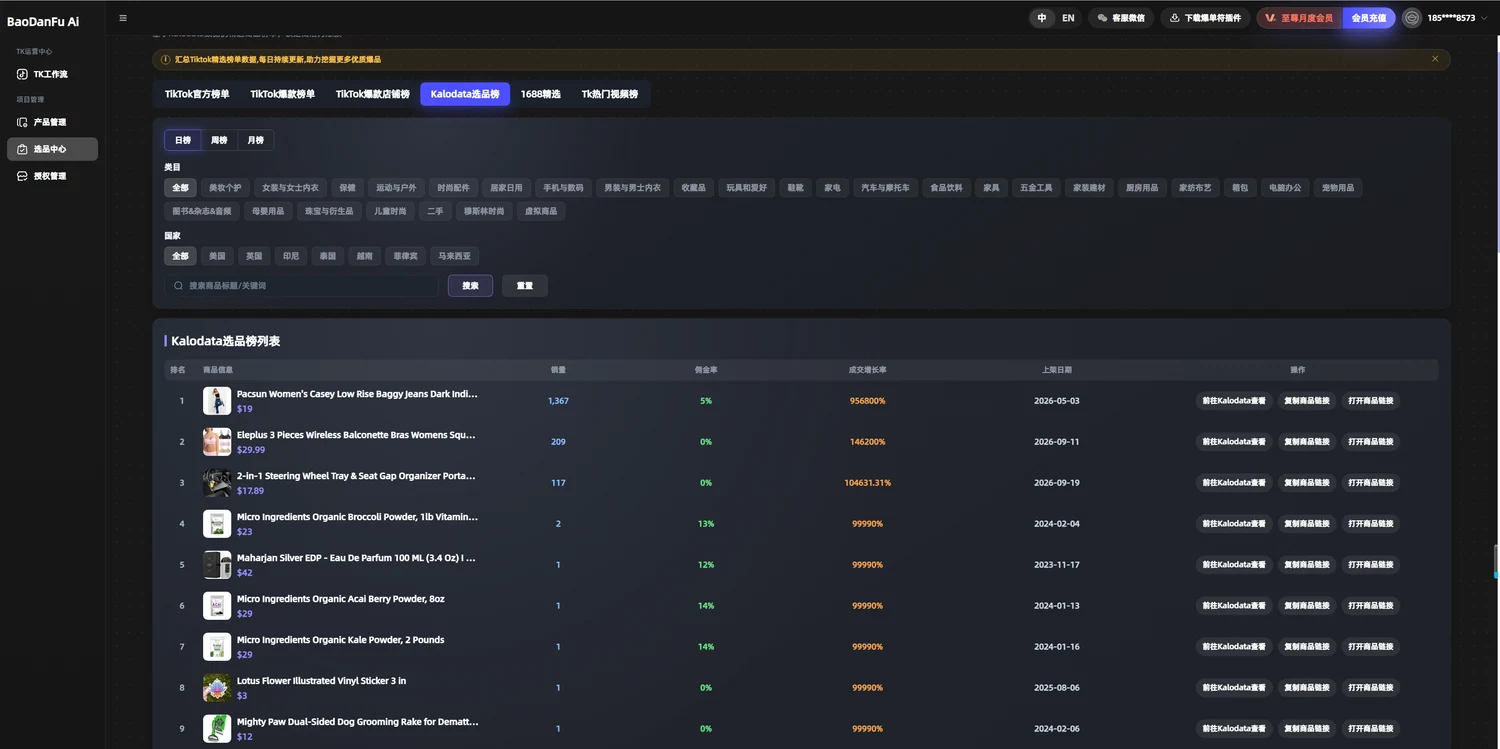Image resolution: width=1500 pixels, height=749 pixels.
Task: Close the yellow notice banner
Action: pos(1435,59)
